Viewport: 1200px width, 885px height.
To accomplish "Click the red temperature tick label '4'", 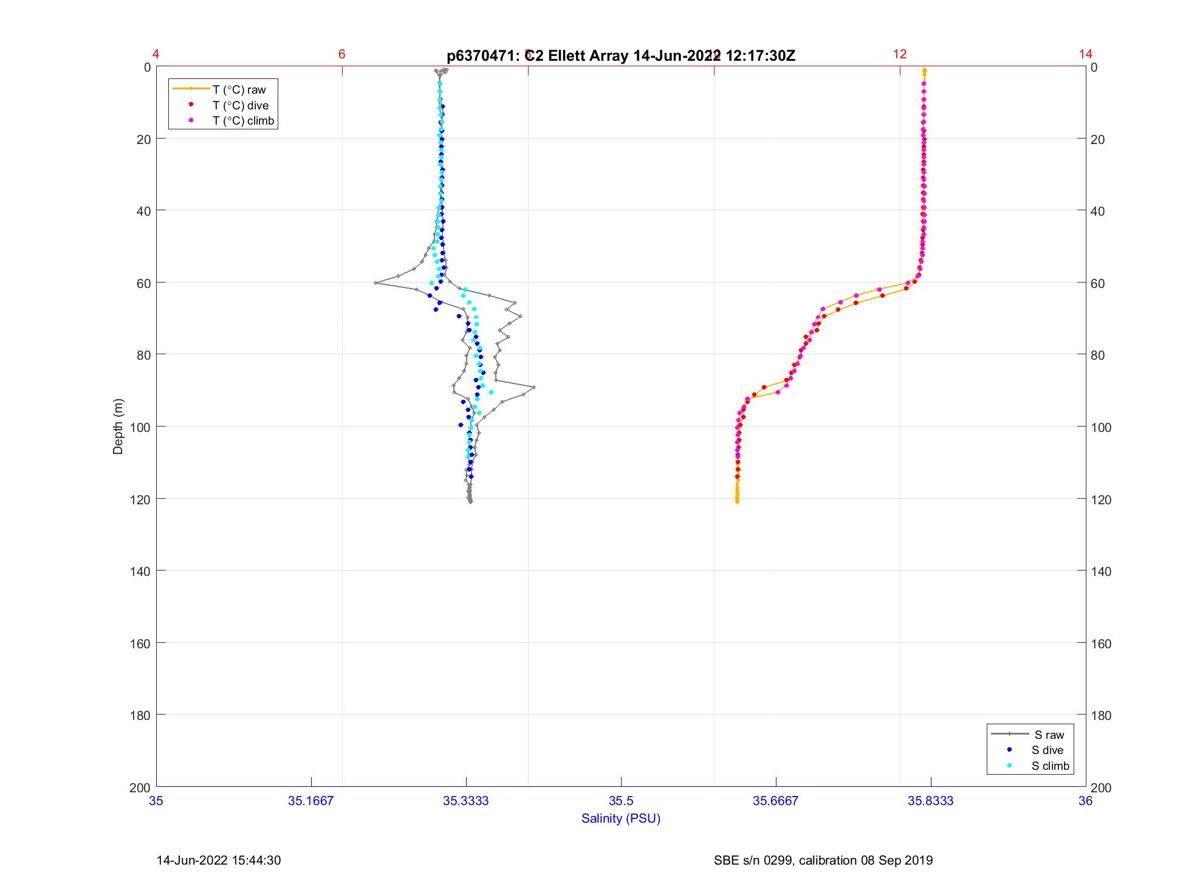I will [157, 54].
